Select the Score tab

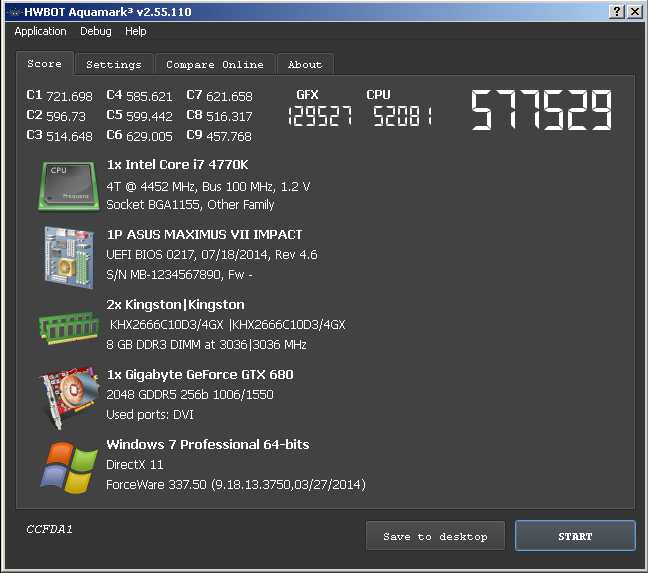point(45,63)
